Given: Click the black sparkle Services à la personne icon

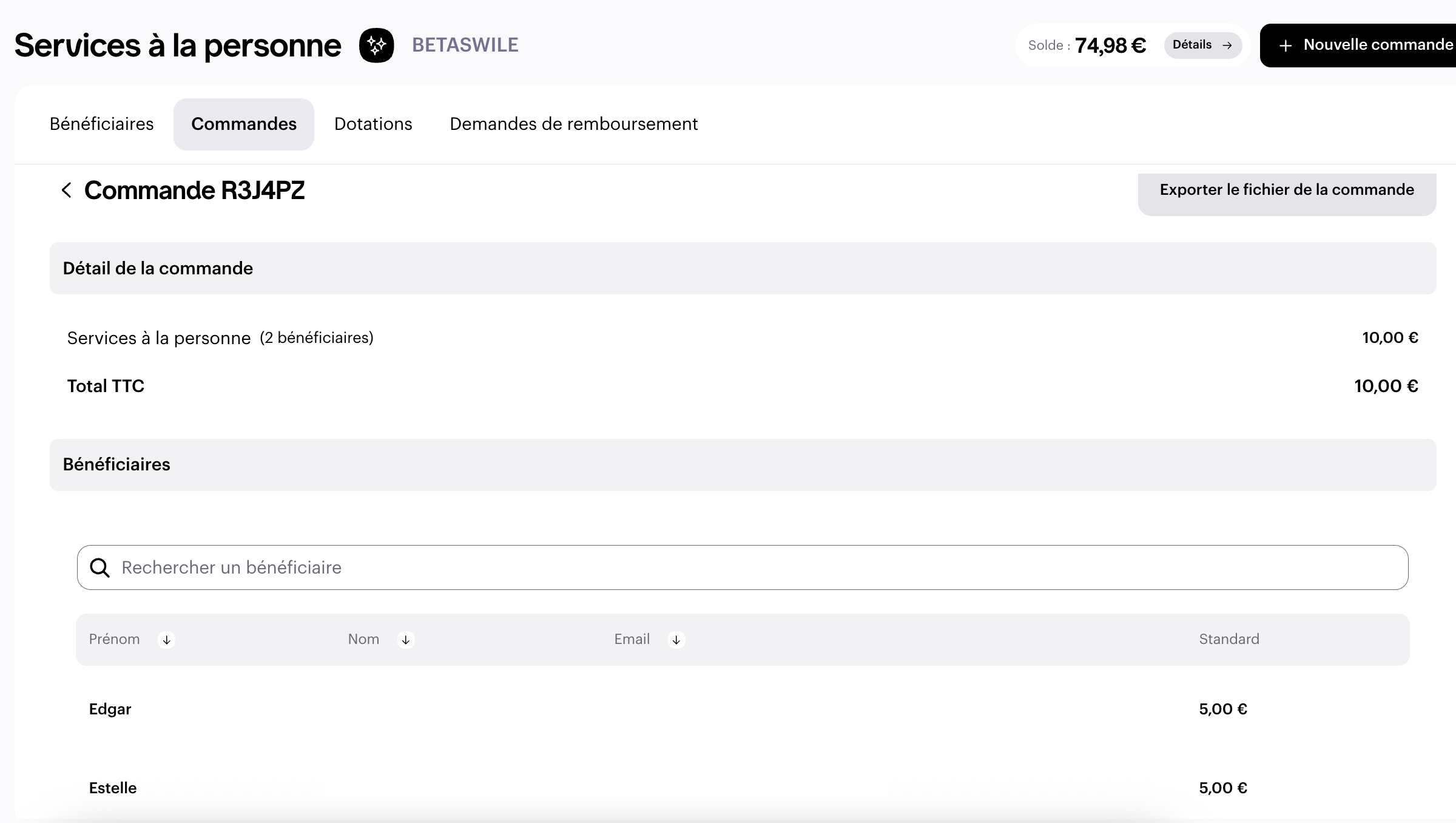Looking at the screenshot, I should [376, 46].
